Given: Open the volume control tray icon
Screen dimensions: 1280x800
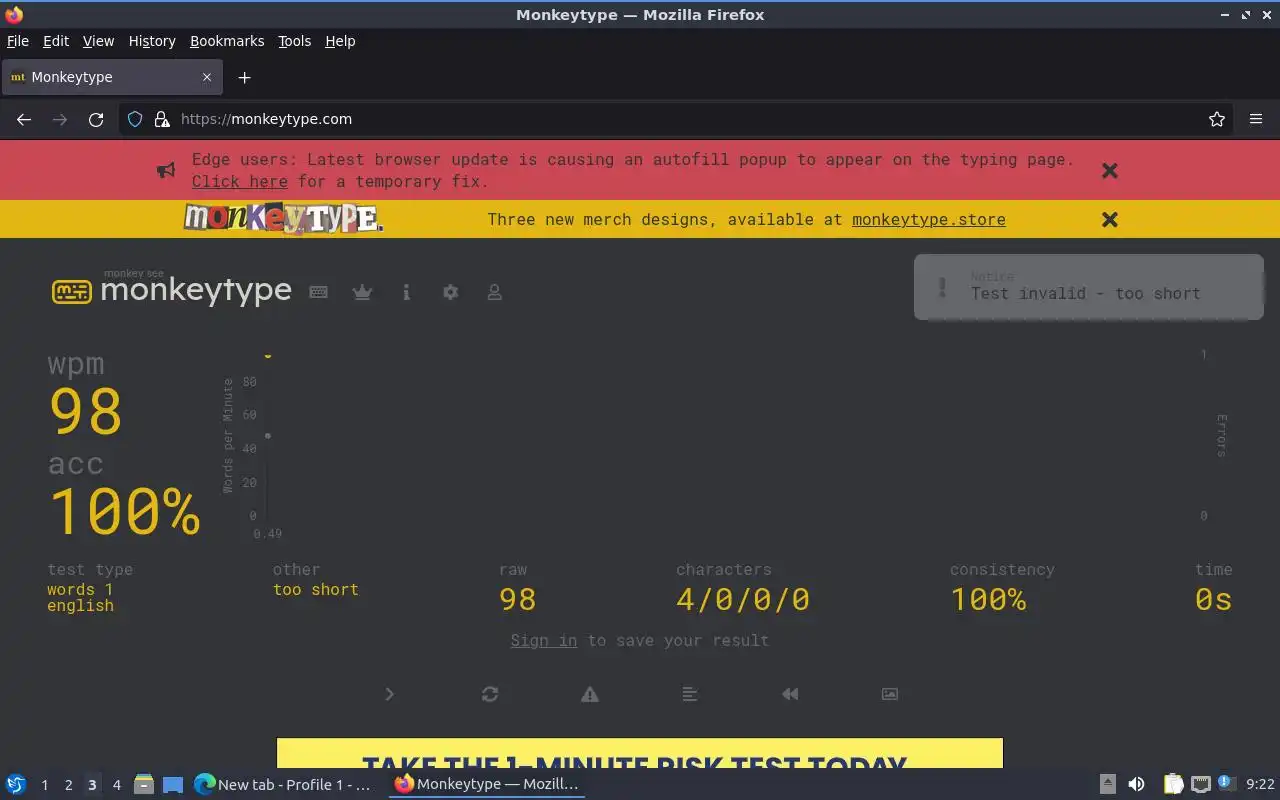Looking at the screenshot, I should tap(1136, 784).
